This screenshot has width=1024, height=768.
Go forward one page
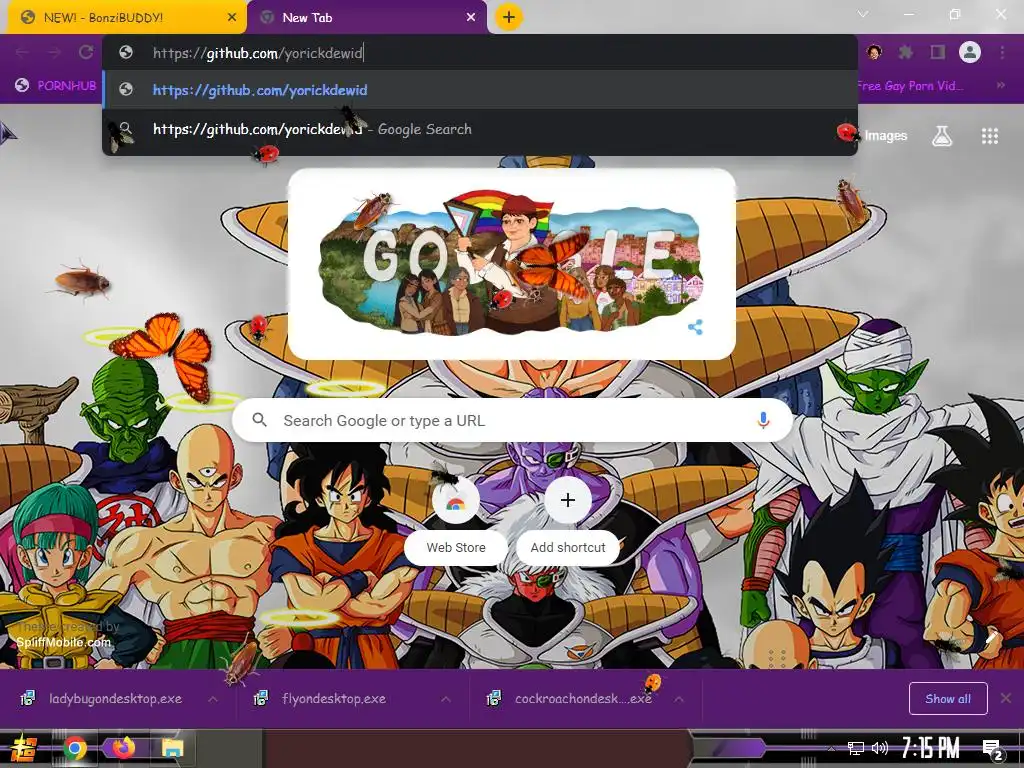pyautogui.click(x=54, y=52)
